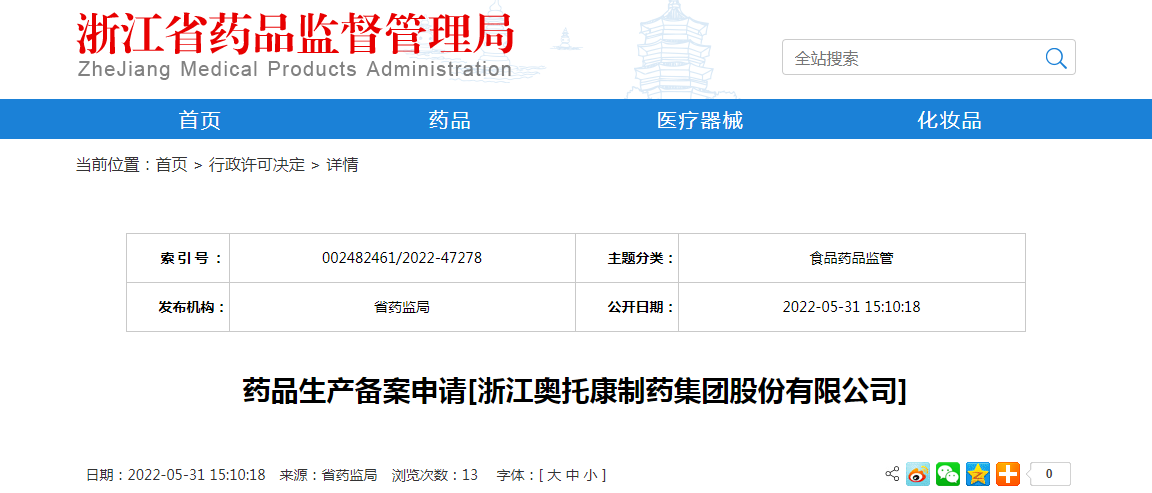1152x493 pixels.
Task: Click the search magnifier icon
Action: click(1056, 58)
